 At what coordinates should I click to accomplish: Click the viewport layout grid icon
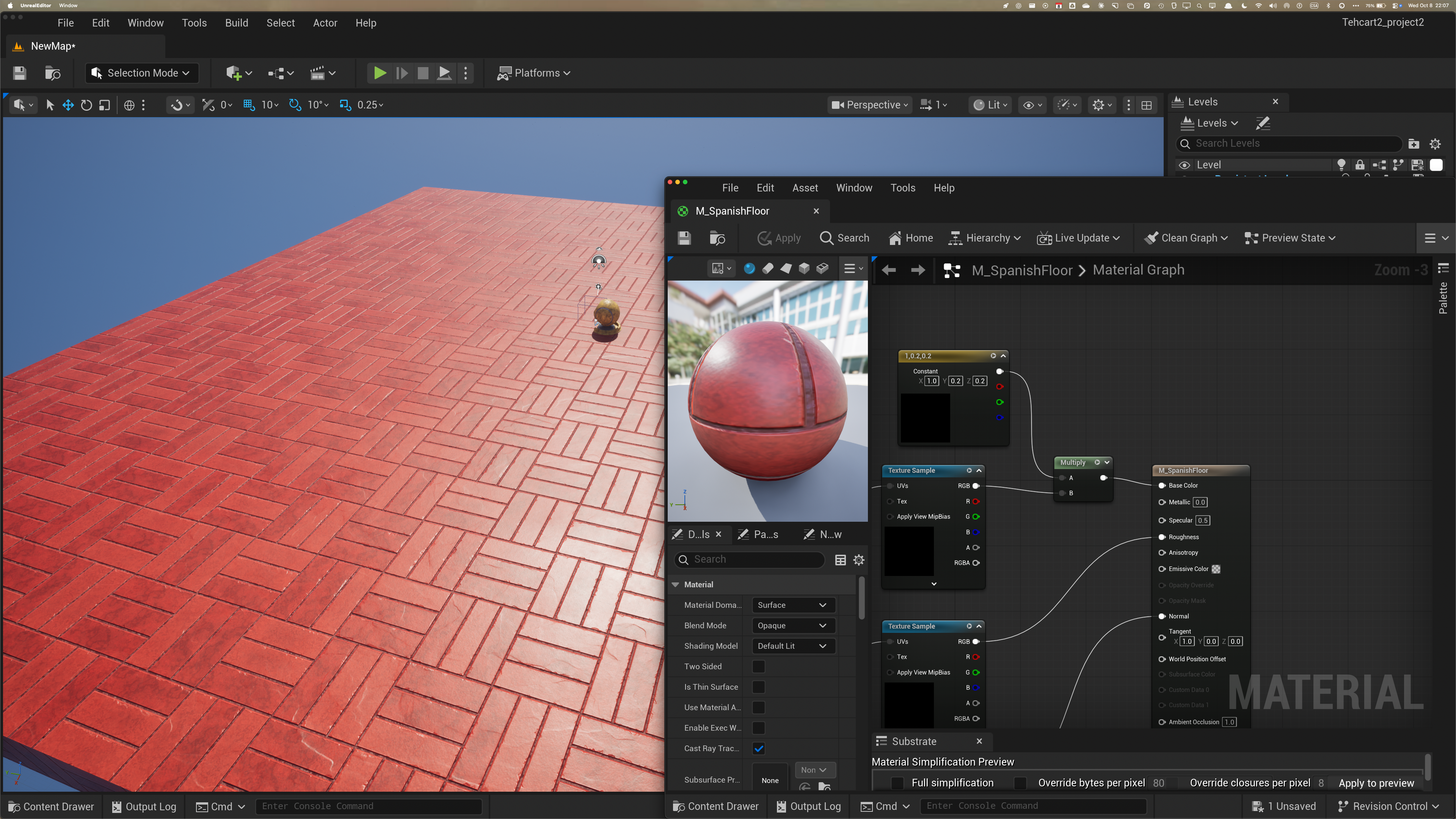point(1147,105)
